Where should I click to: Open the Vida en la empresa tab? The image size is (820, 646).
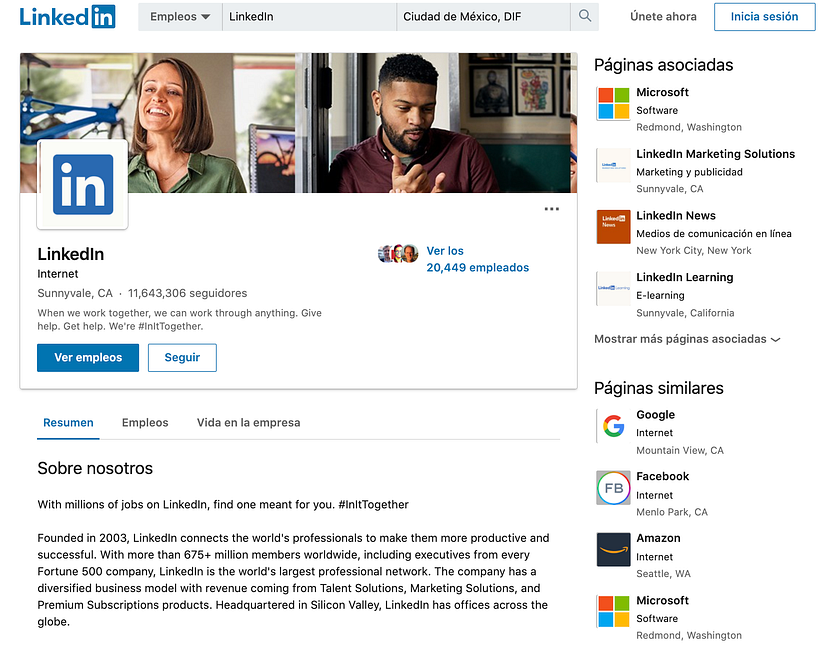[x=248, y=423]
